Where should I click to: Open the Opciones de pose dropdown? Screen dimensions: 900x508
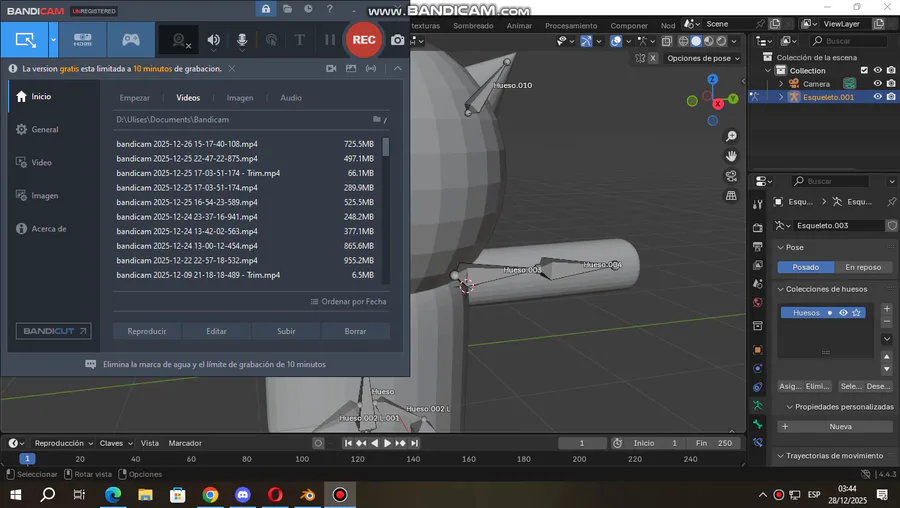703,58
